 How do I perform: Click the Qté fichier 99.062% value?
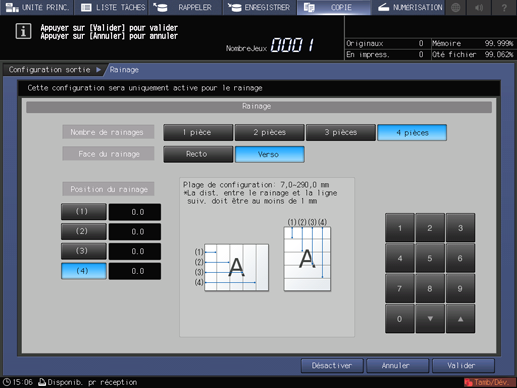pyautogui.click(x=499, y=54)
